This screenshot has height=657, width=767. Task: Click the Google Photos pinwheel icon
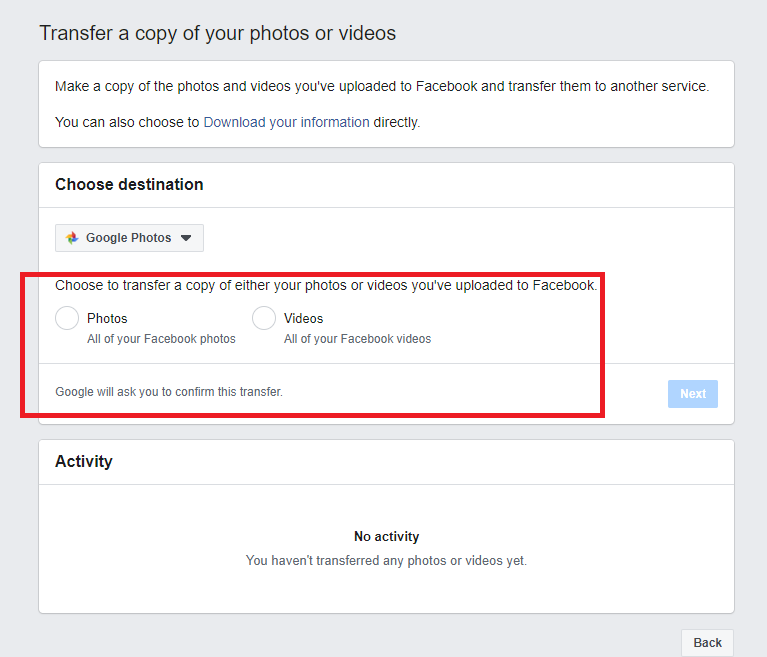click(x=72, y=238)
